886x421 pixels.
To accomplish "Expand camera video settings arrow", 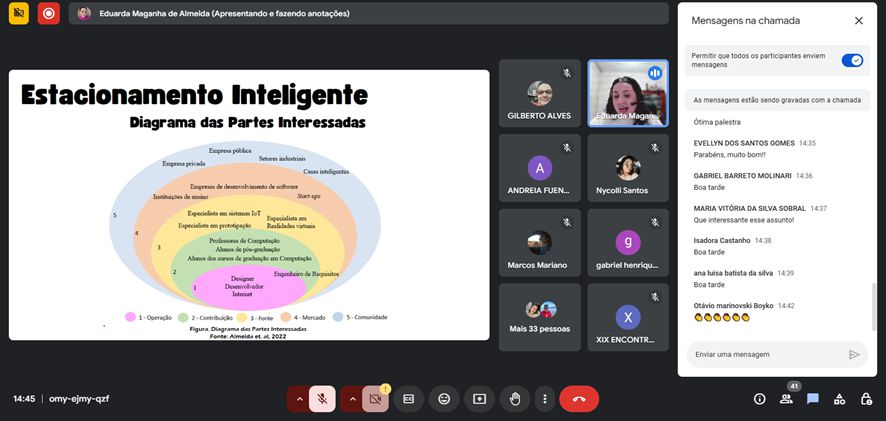I will 350,398.
